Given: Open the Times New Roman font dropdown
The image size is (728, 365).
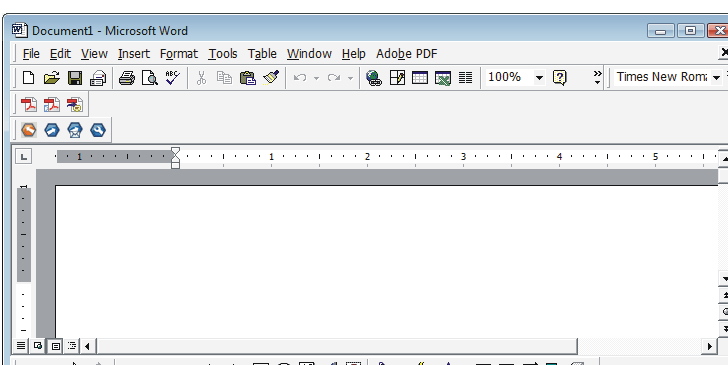Looking at the screenshot, I should [x=716, y=78].
